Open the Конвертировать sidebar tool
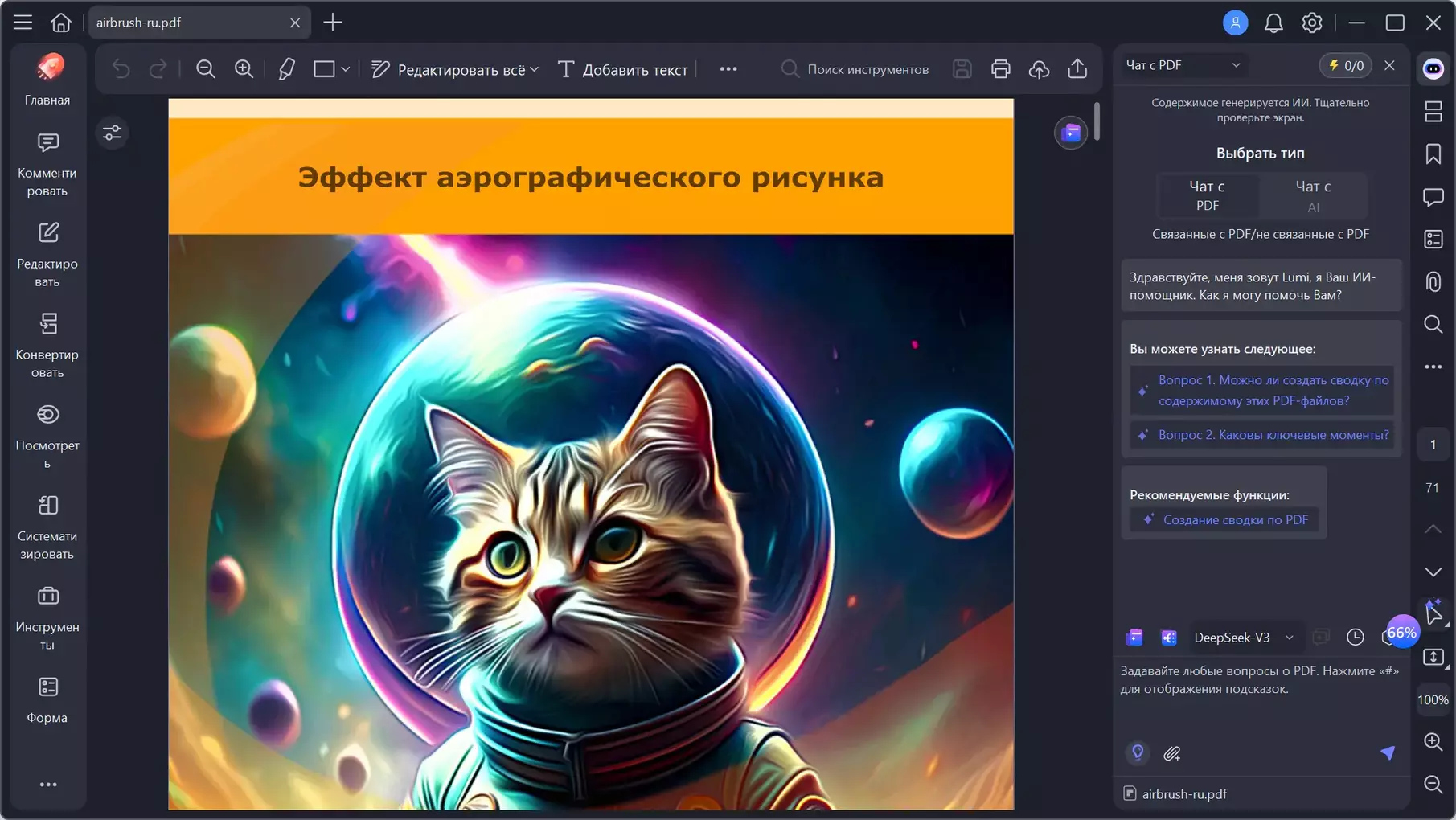Screen dimensions: 1456x820 pyautogui.click(x=47, y=345)
